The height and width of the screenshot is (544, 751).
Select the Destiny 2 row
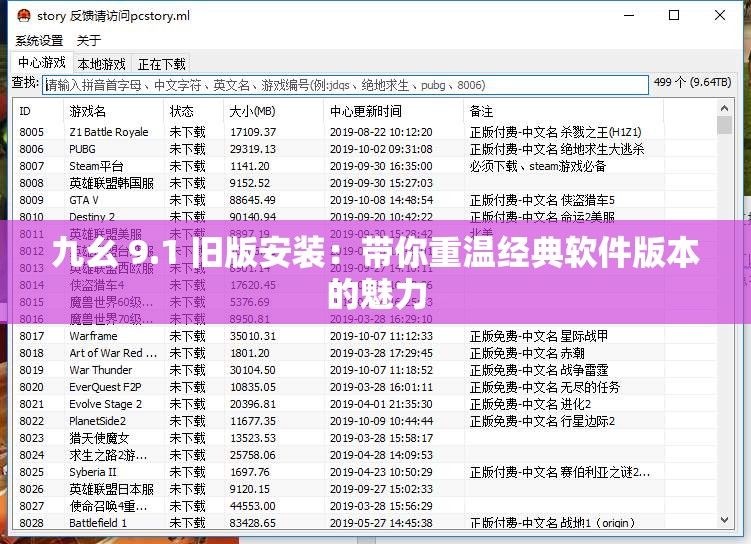pos(364,215)
